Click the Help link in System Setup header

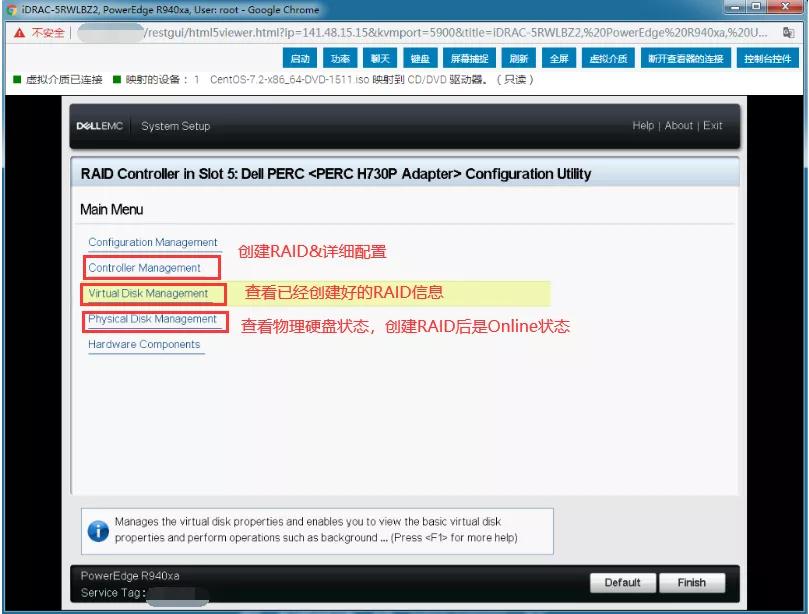pos(643,125)
